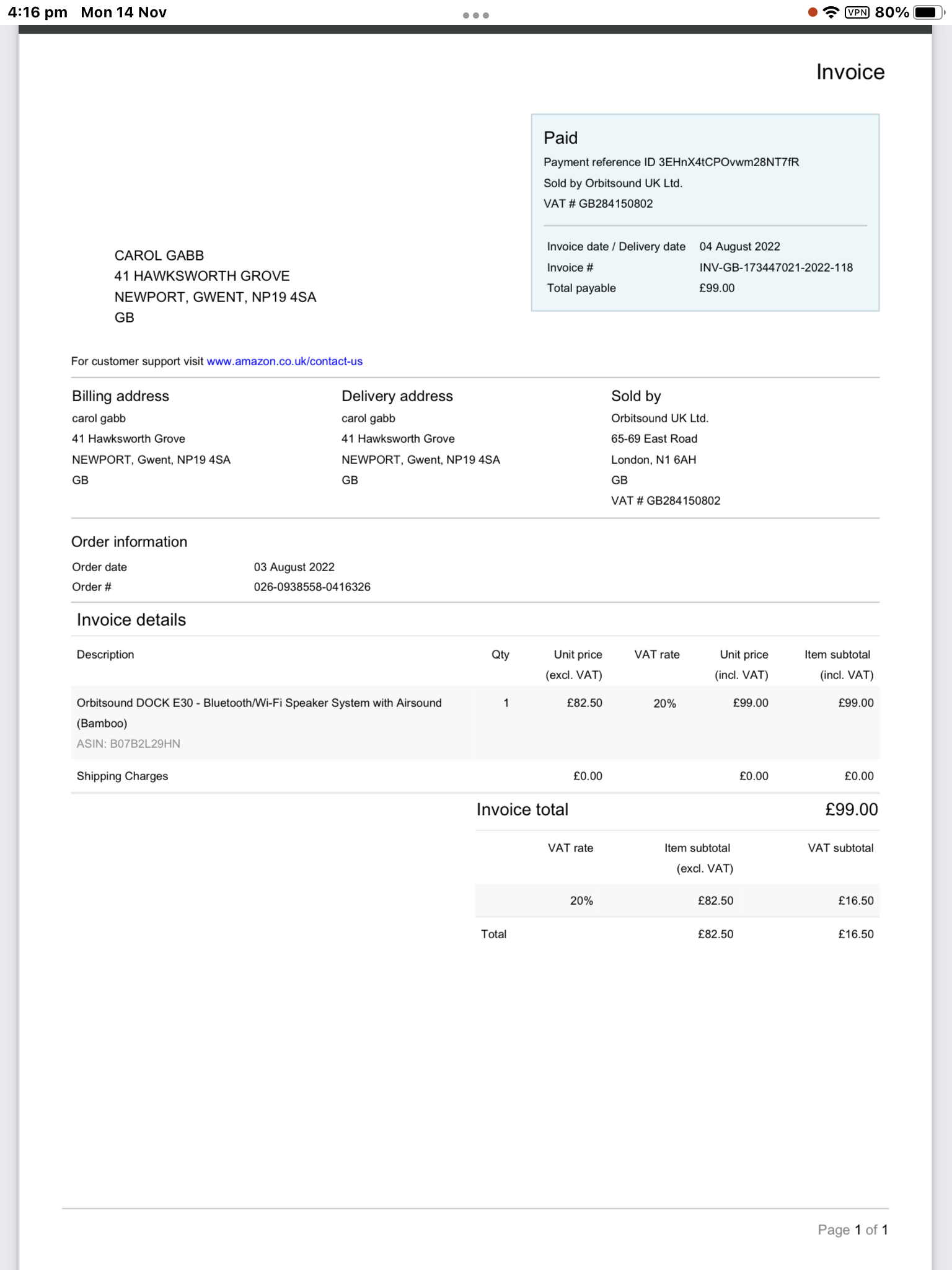Select the Delivery address heading
The height and width of the screenshot is (1270, 952).
tap(397, 396)
